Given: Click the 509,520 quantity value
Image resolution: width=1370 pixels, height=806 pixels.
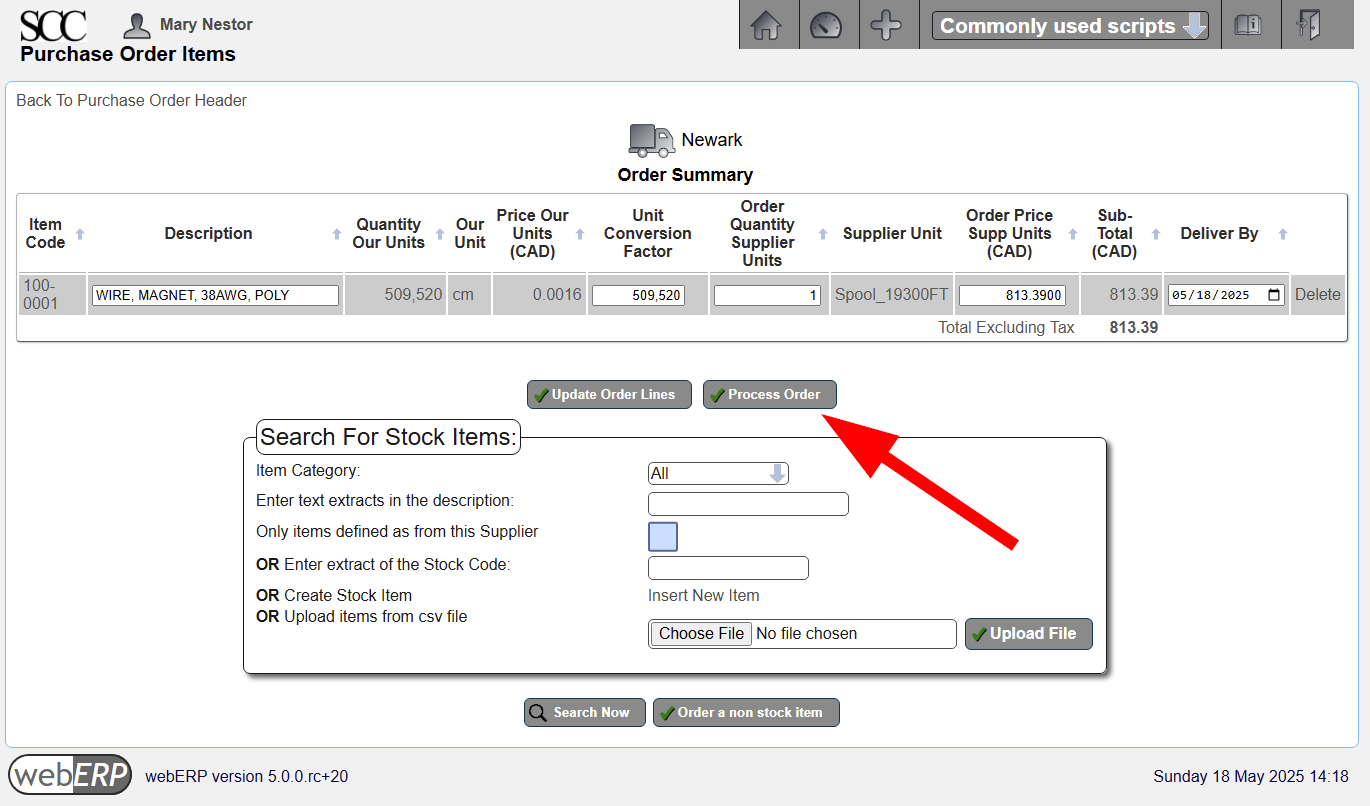Looking at the screenshot, I should [413, 295].
